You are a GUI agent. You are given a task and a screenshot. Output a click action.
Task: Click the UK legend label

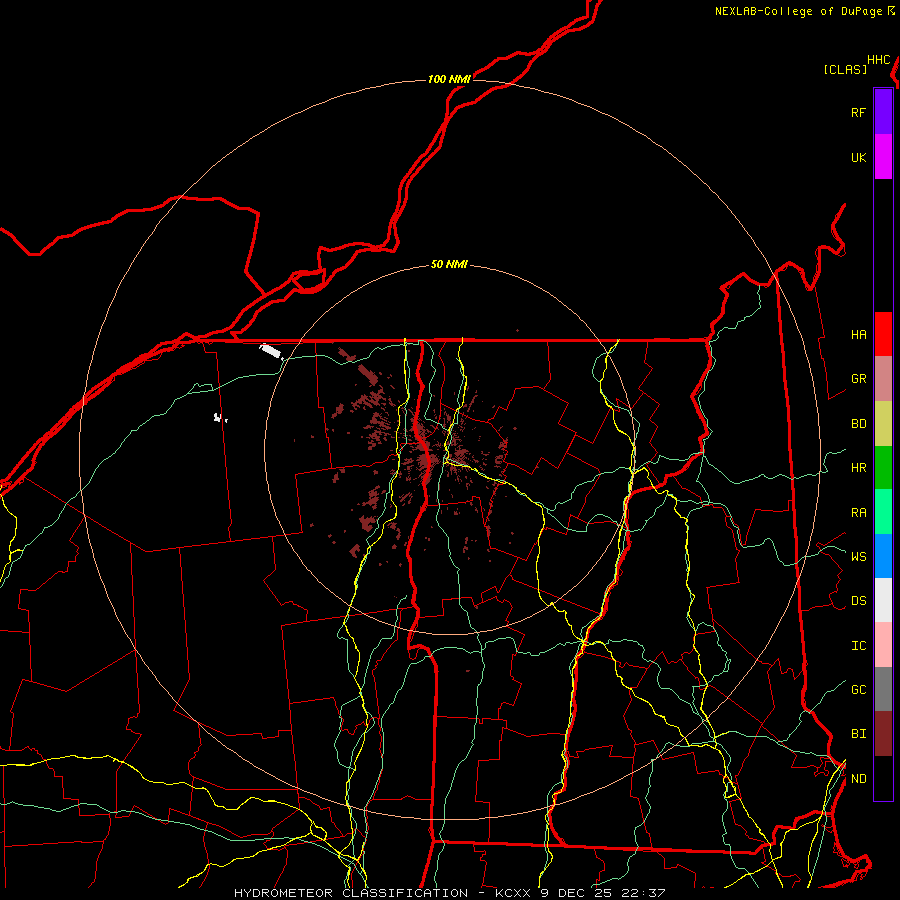[x=858, y=157]
